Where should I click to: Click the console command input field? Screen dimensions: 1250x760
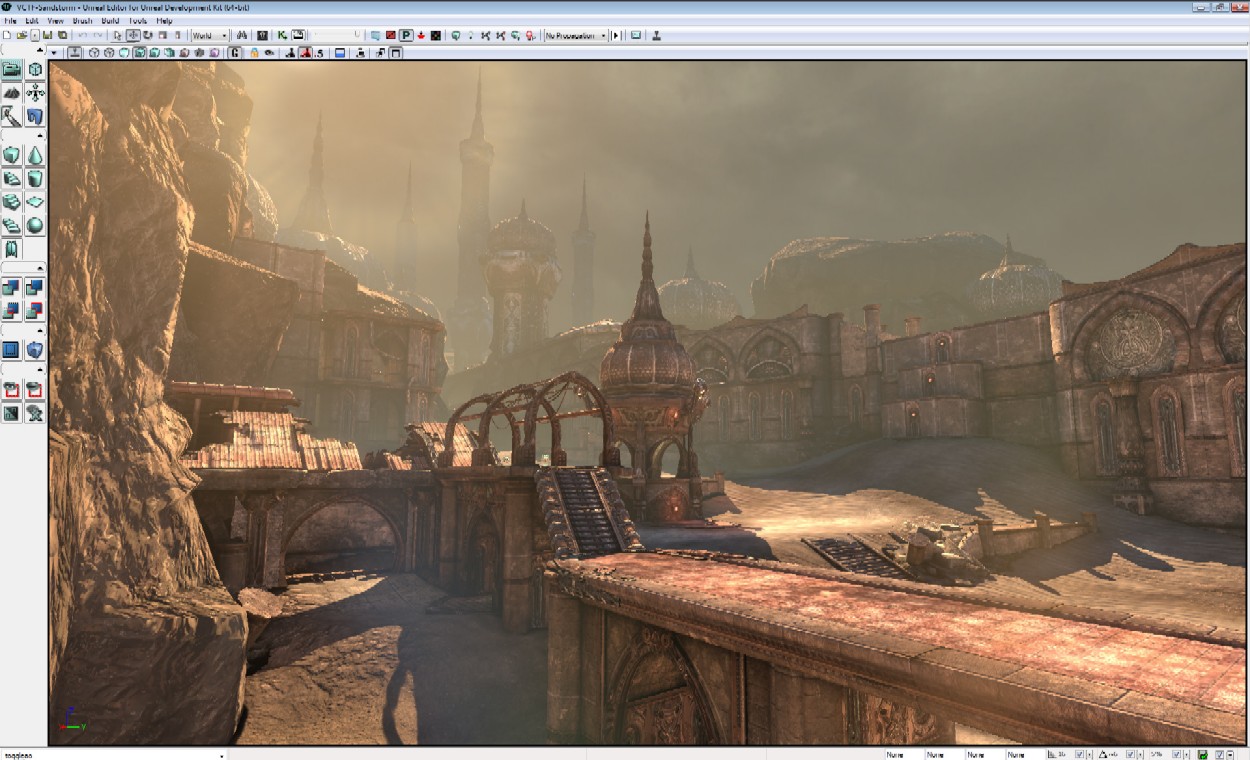click(x=110, y=754)
